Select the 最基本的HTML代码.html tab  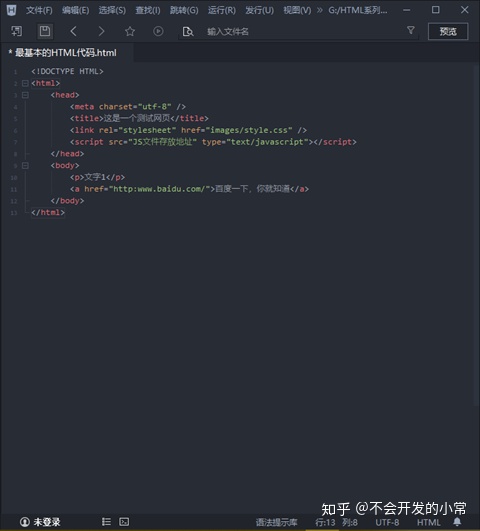click(66, 53)
